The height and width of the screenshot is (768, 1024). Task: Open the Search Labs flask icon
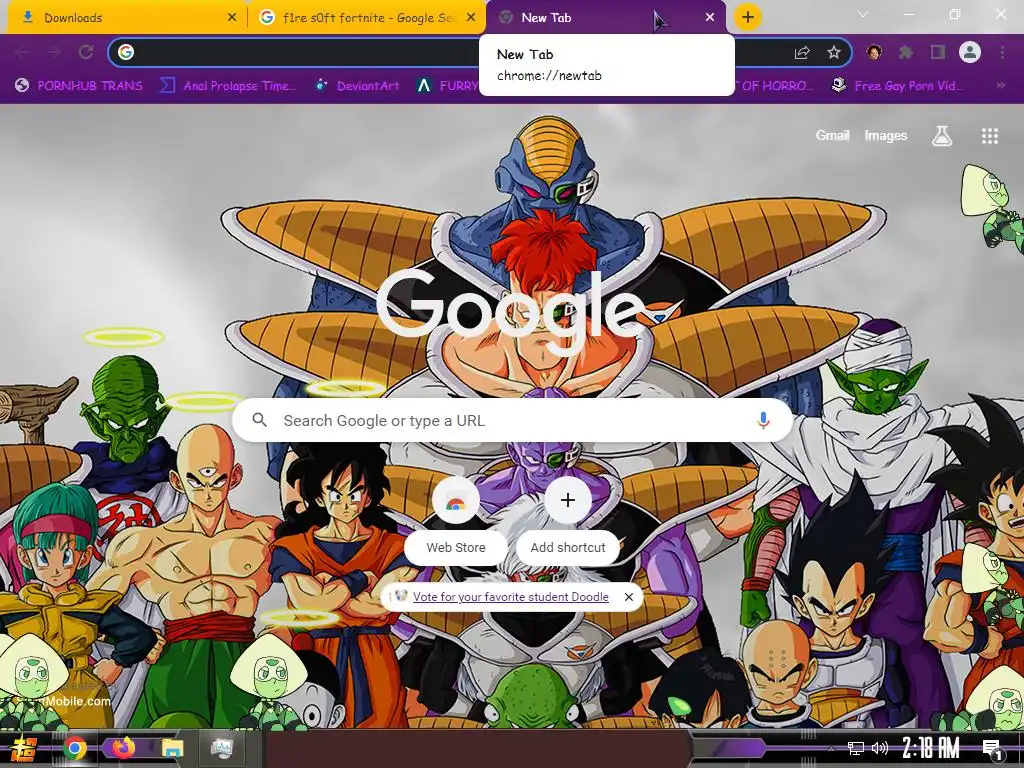pyautogui.click(x=942, y=135)
